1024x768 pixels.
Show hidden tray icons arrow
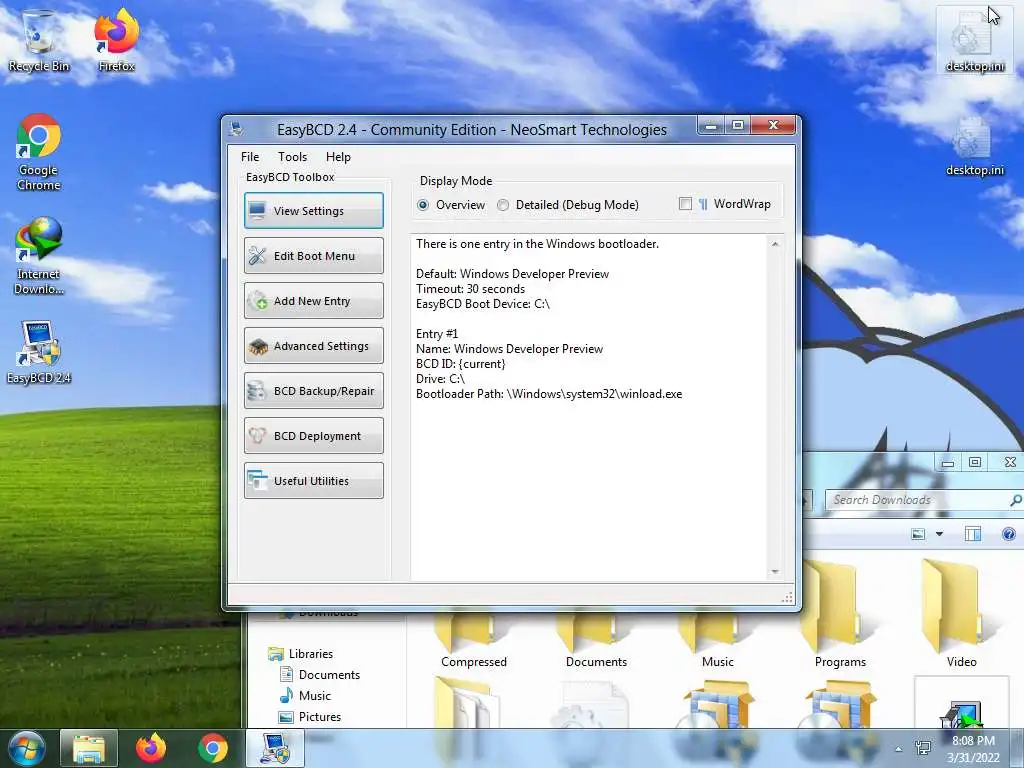(x=899, y=749)
